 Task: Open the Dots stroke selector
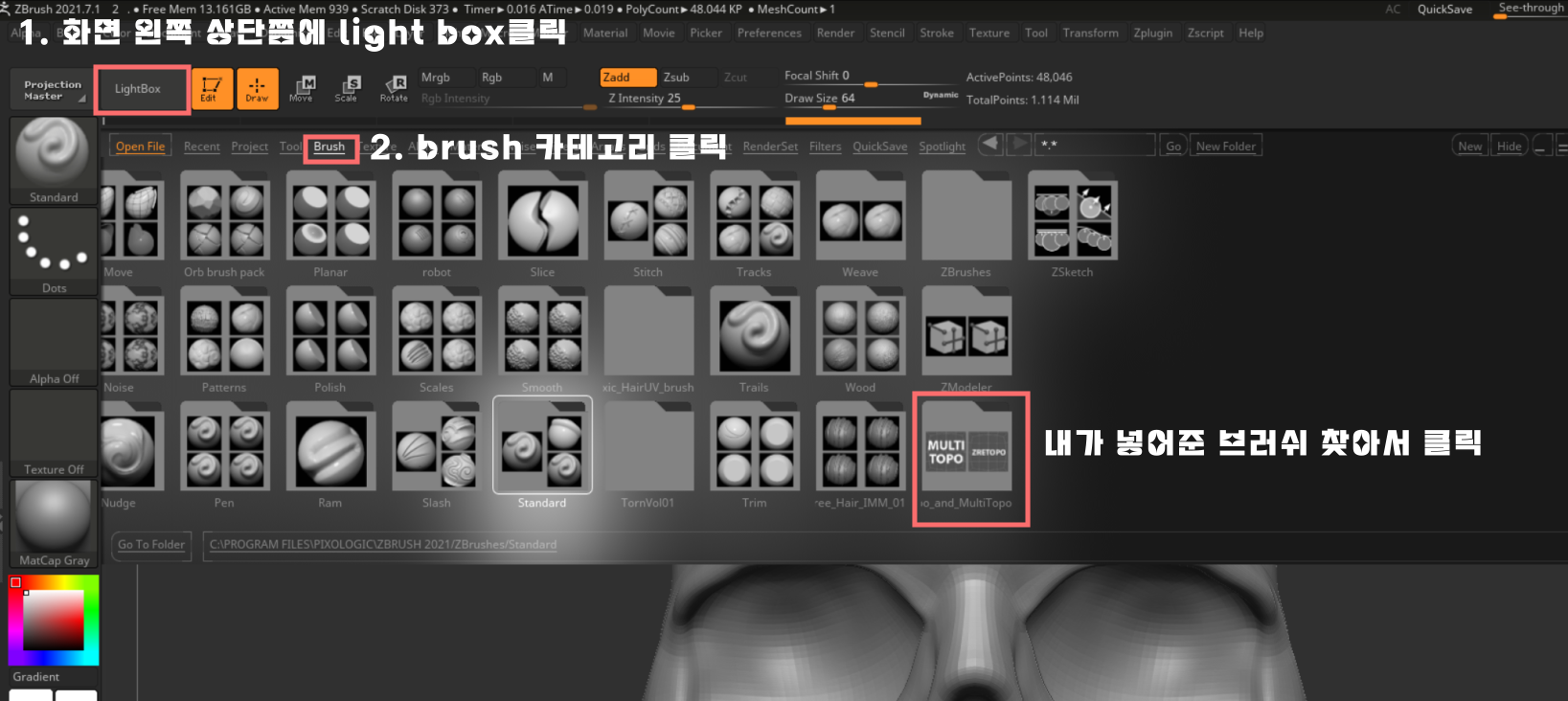(53, 252)
